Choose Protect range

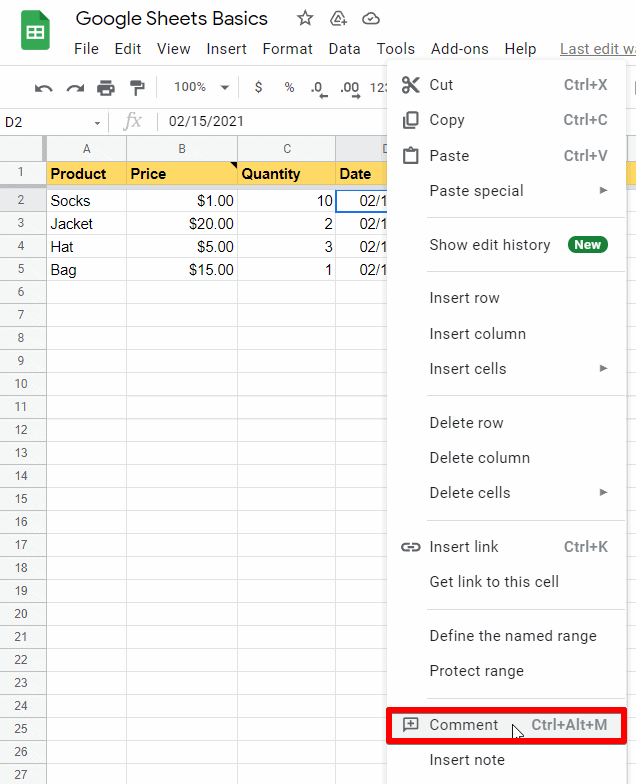(506, 670)
